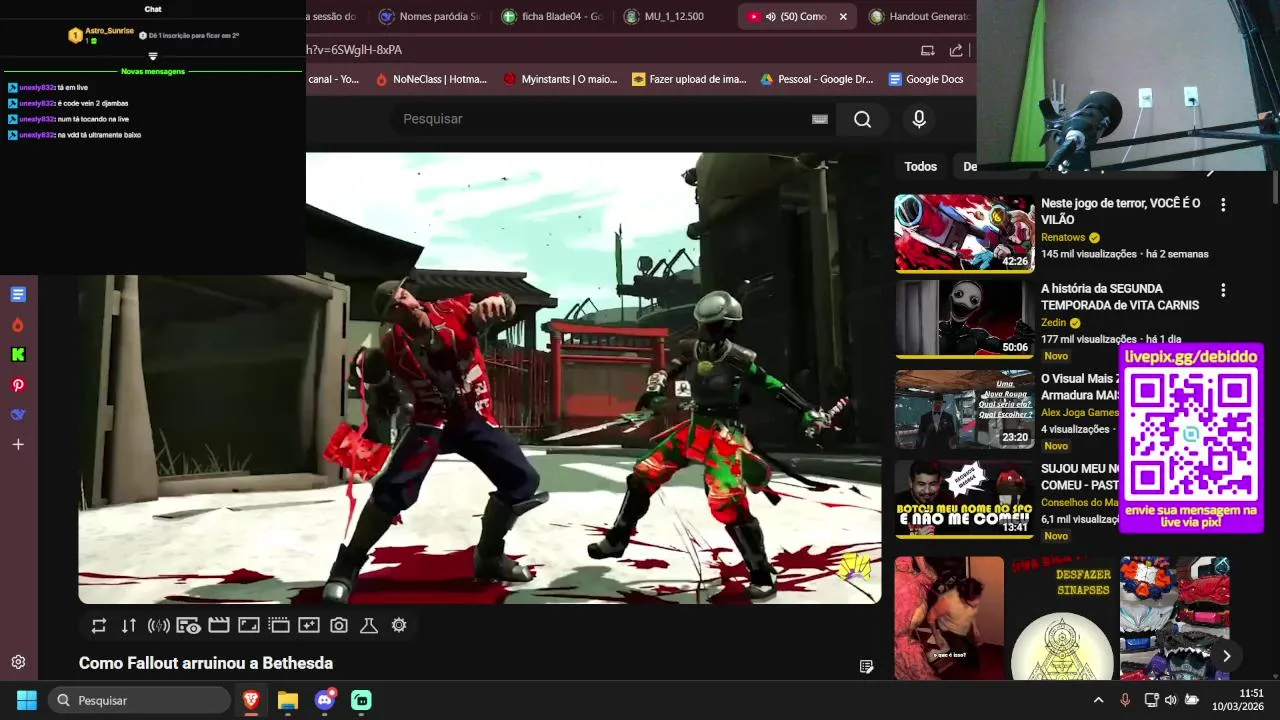Open 'VITA CARNIS' video thumbnail

pos(964,318)
